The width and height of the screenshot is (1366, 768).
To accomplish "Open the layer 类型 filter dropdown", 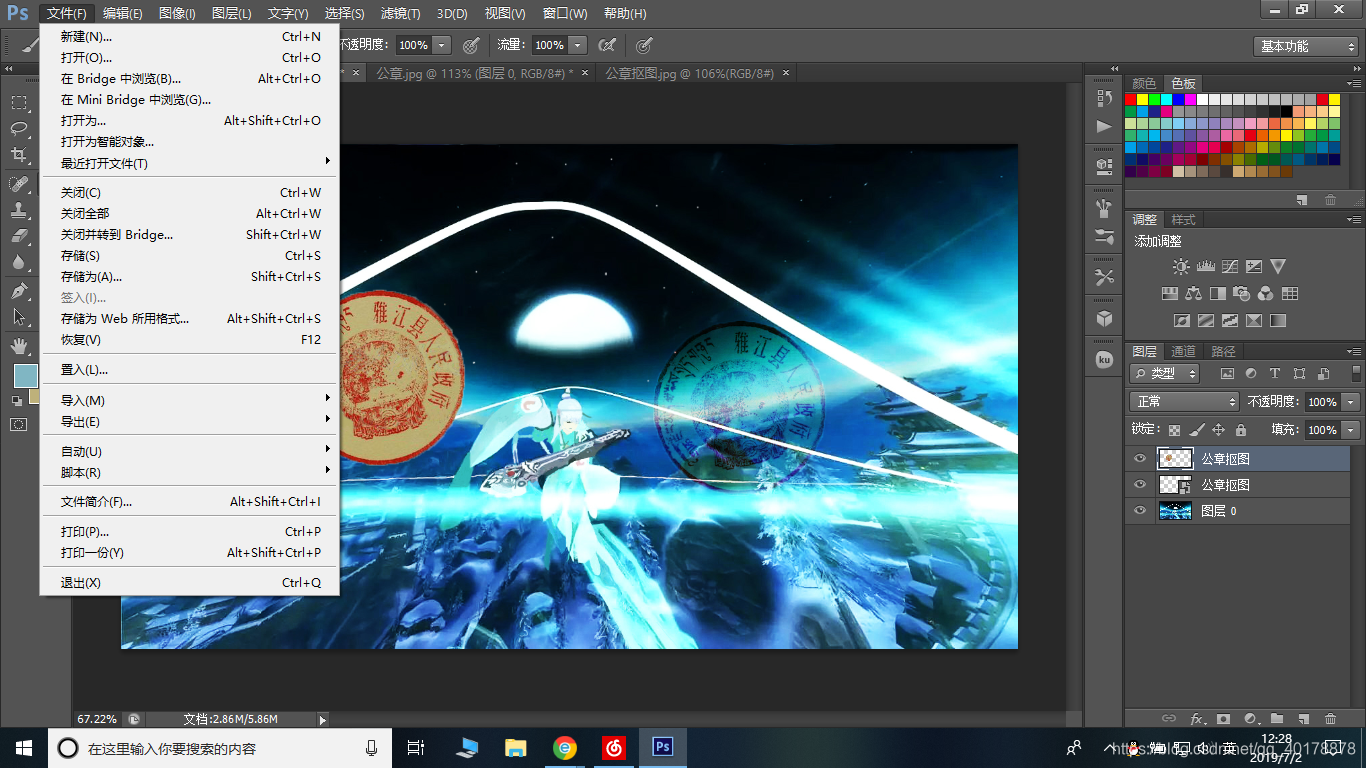I will tap(1165, 373).
